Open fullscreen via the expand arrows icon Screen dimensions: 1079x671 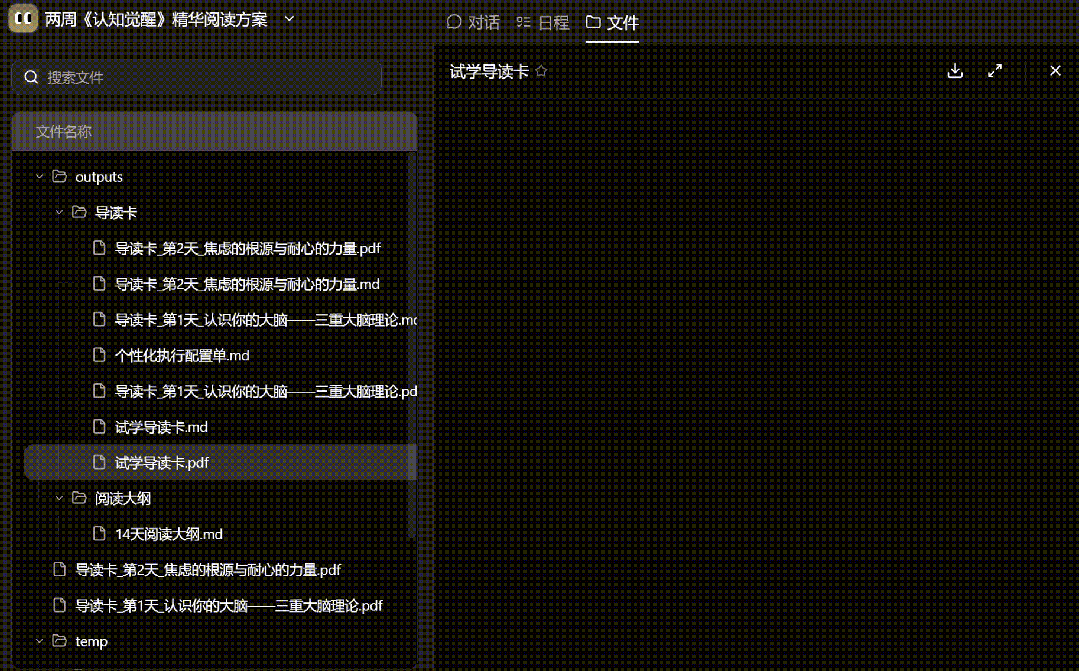click(x=995, y=71)
